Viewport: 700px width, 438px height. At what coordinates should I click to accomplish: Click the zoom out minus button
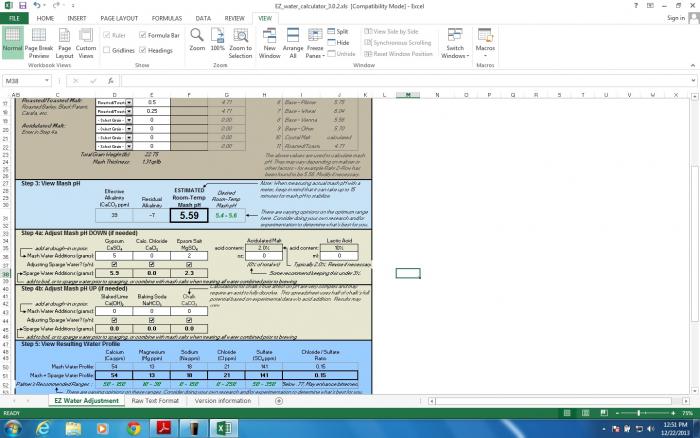click(617, 413)
